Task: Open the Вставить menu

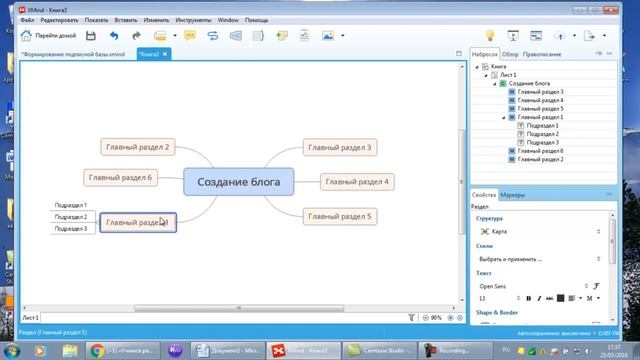Action: click(x=126, y=20)
